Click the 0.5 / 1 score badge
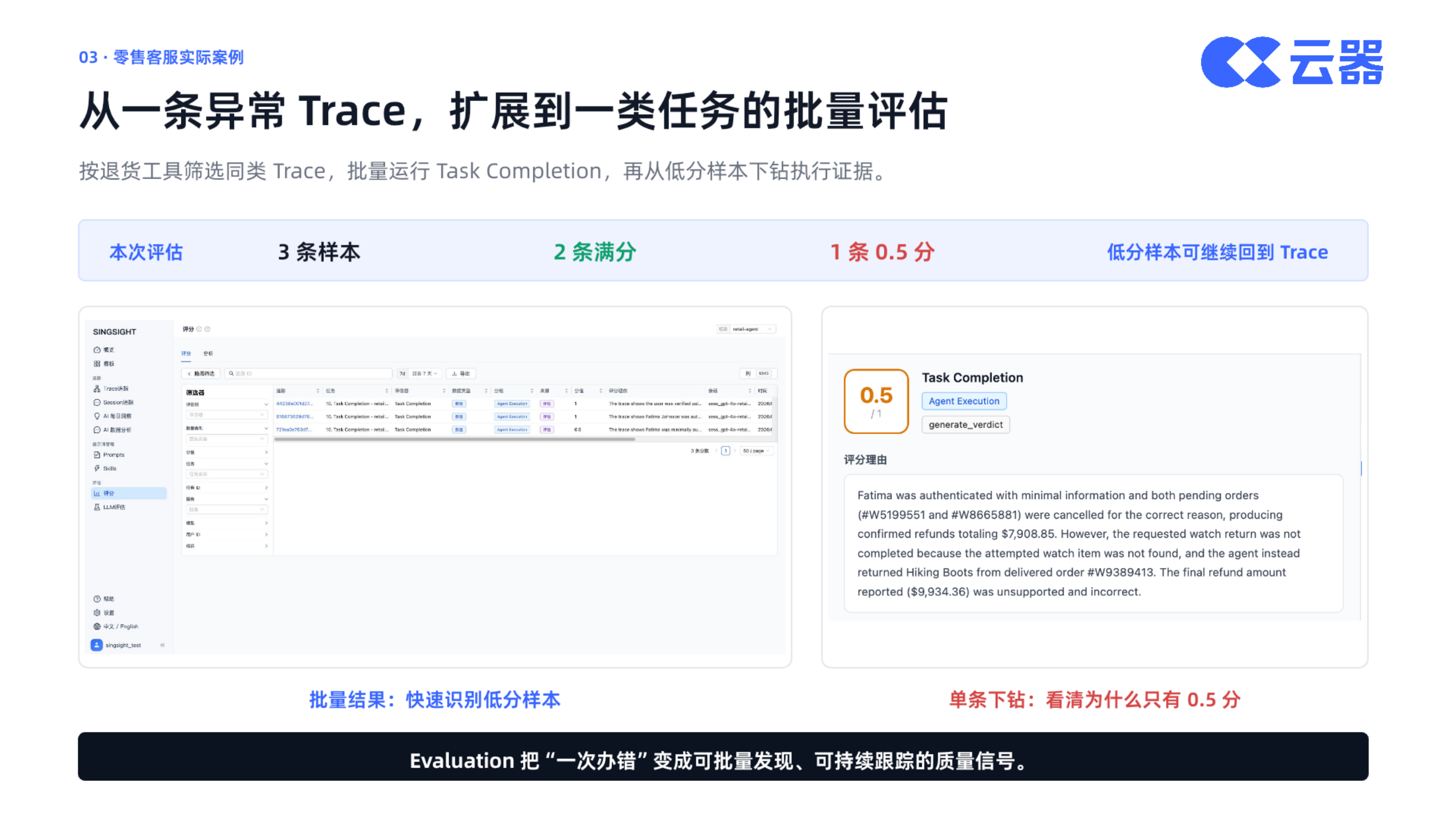Screen dimensions: 1456x819 point(876,401)
